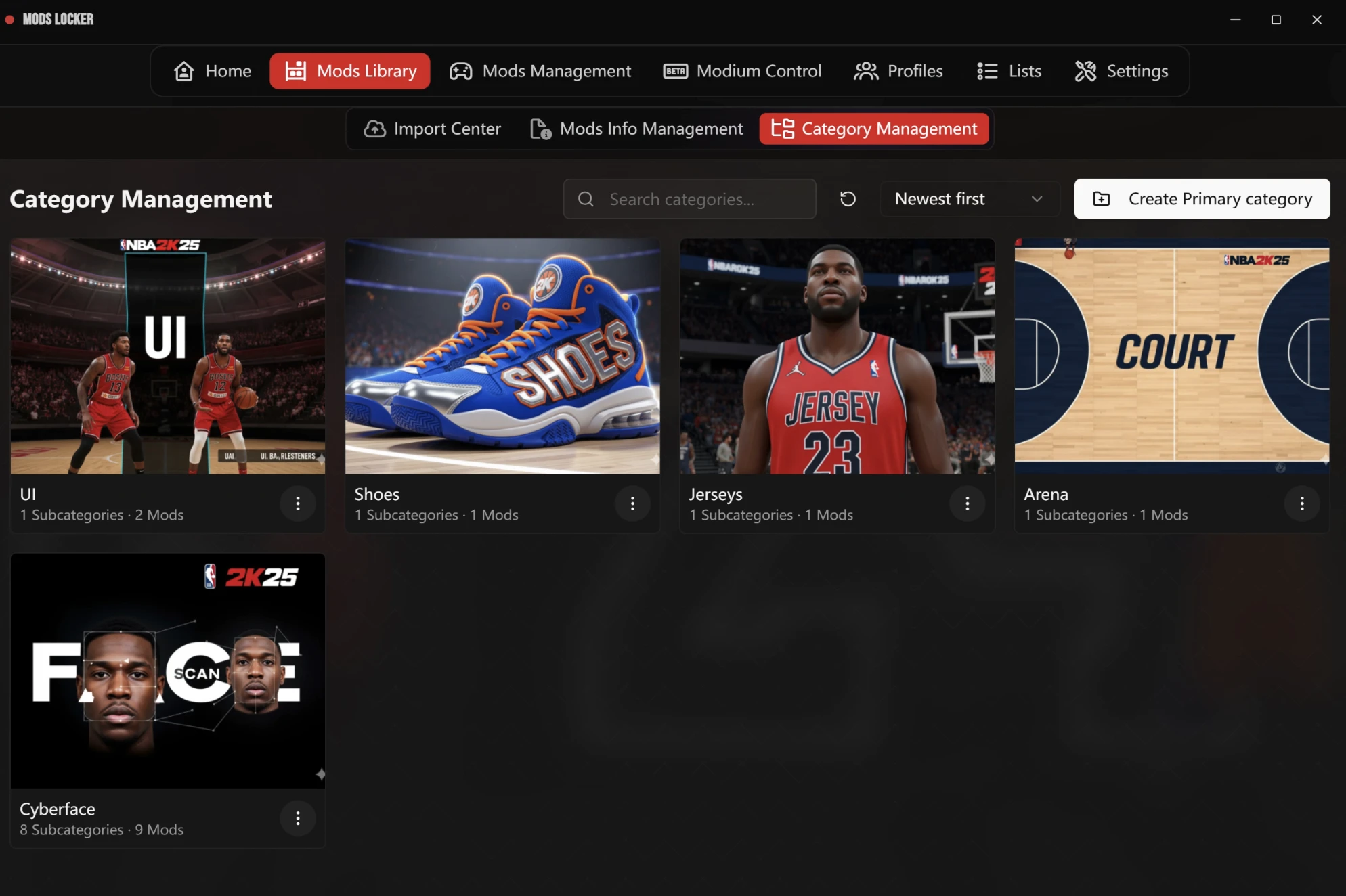Click the 'Arena' category name
This screenshot has width=1346, height=896.
click(x=1046, y=495)
